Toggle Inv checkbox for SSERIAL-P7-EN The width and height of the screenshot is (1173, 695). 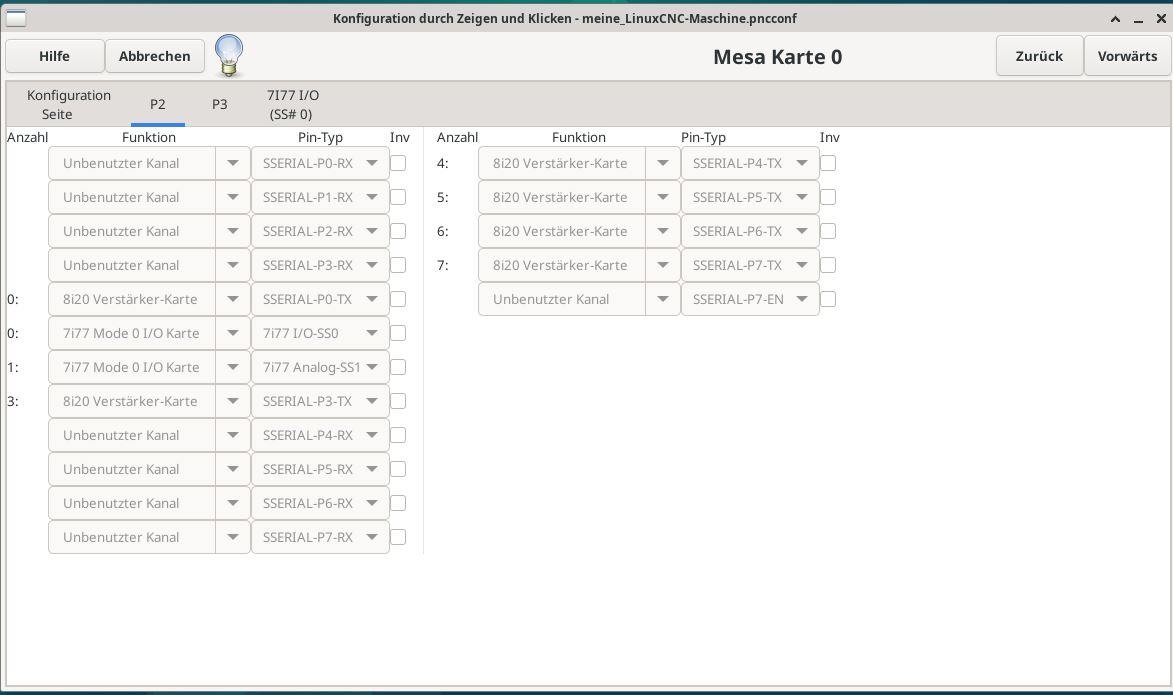coord(828,299)
